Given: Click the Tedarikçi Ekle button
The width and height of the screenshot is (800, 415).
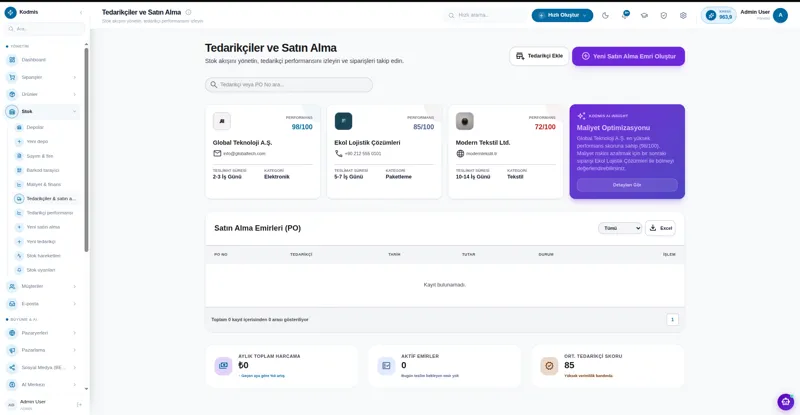Looking at the screenshot, I should [539, 56].
